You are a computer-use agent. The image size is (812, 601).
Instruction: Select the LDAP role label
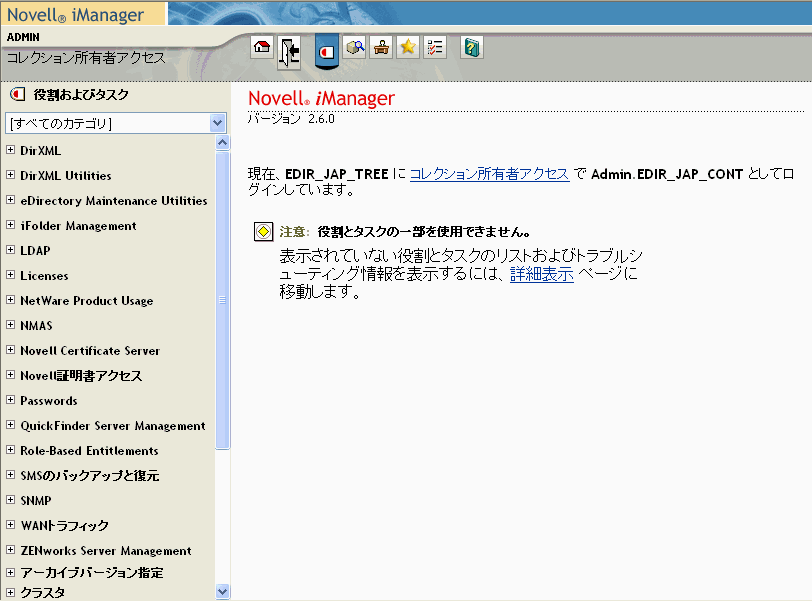click(35, 251)
